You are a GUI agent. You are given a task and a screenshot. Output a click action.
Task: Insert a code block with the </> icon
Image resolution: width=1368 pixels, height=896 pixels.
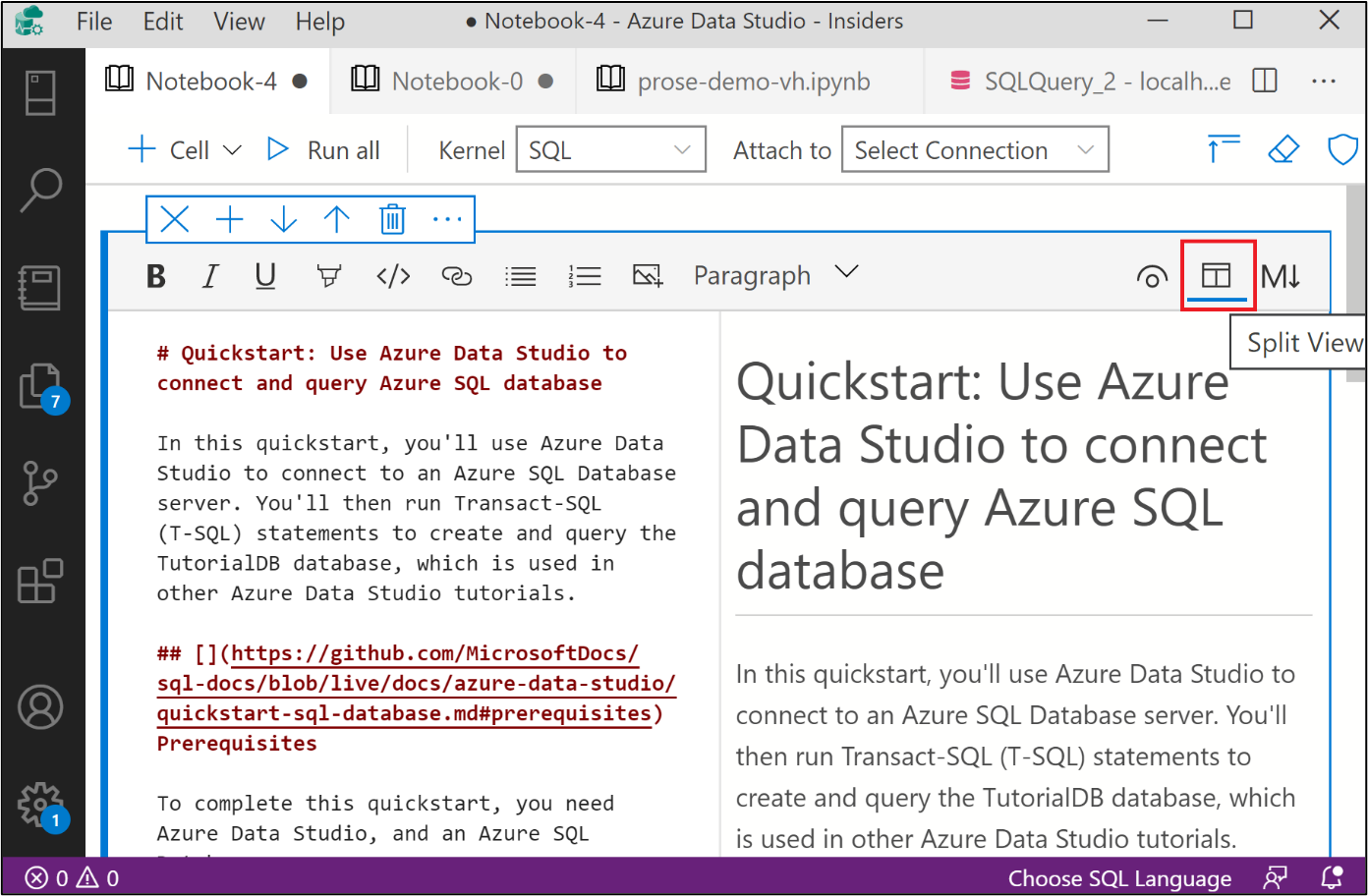click(x=393, y=276)
